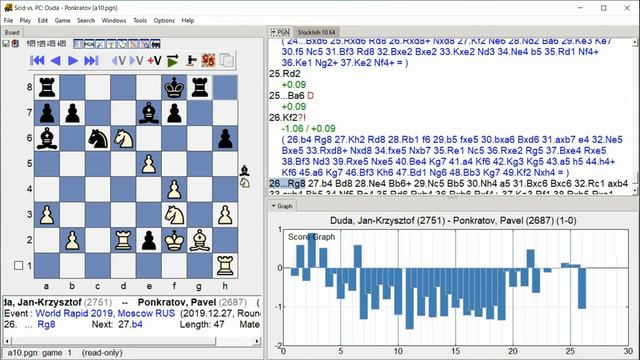
Task: Open the Options menu
Action: point(164,20)
